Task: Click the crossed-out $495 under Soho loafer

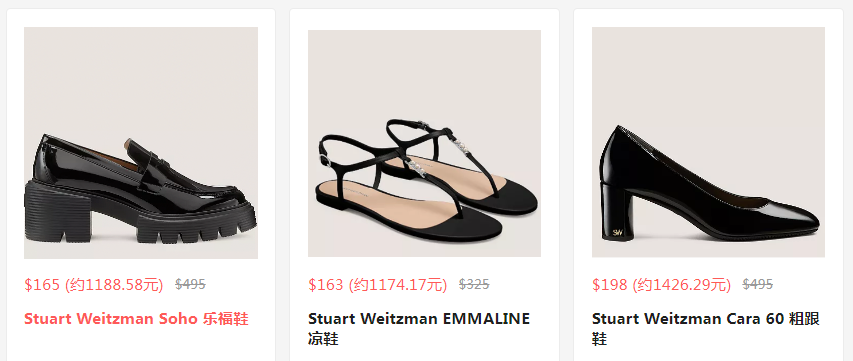Action: click(190, 284)
